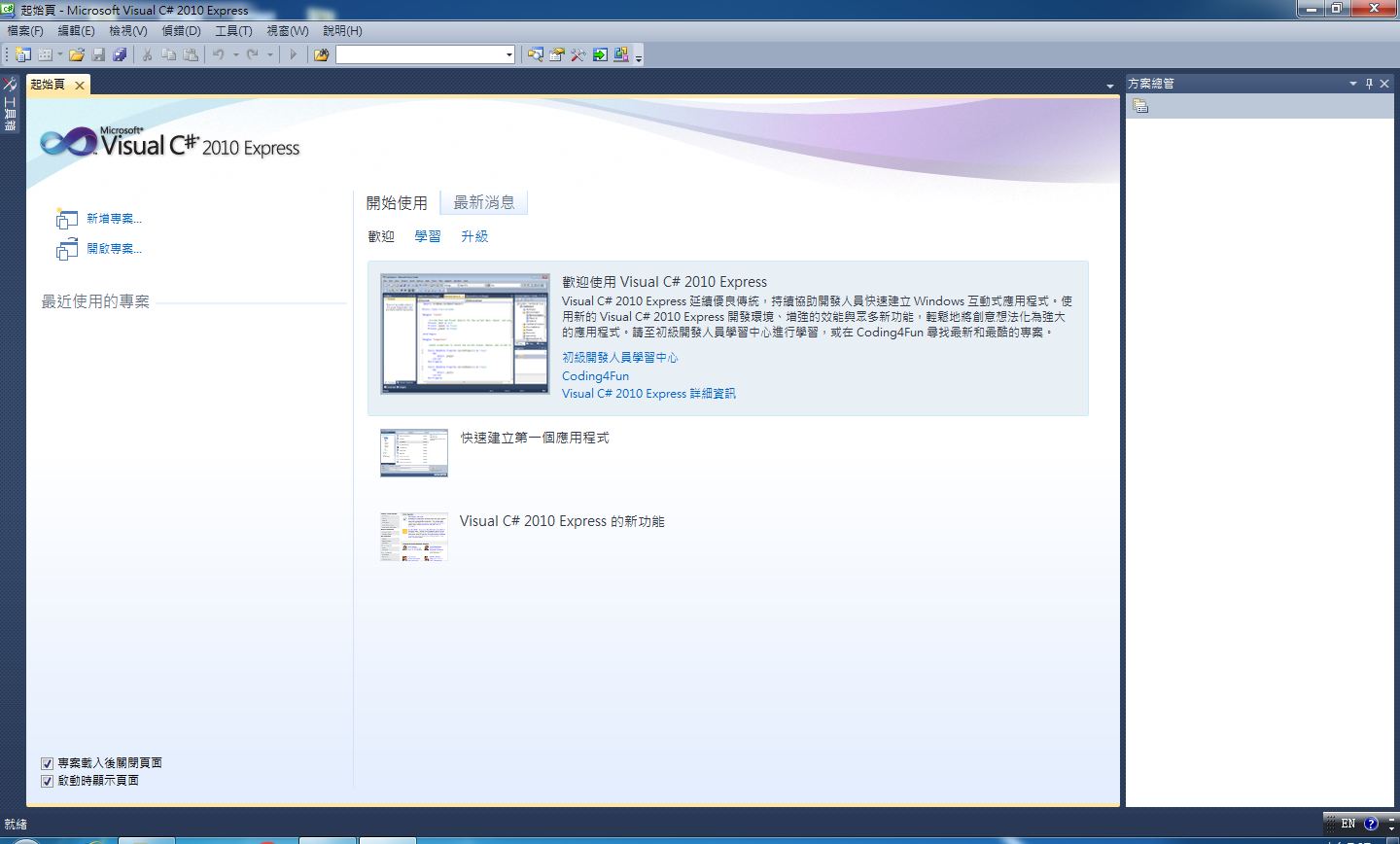1400x844 pixels.
Task: Open the toolbar options overflow arrow
Action: coord(639,57)
